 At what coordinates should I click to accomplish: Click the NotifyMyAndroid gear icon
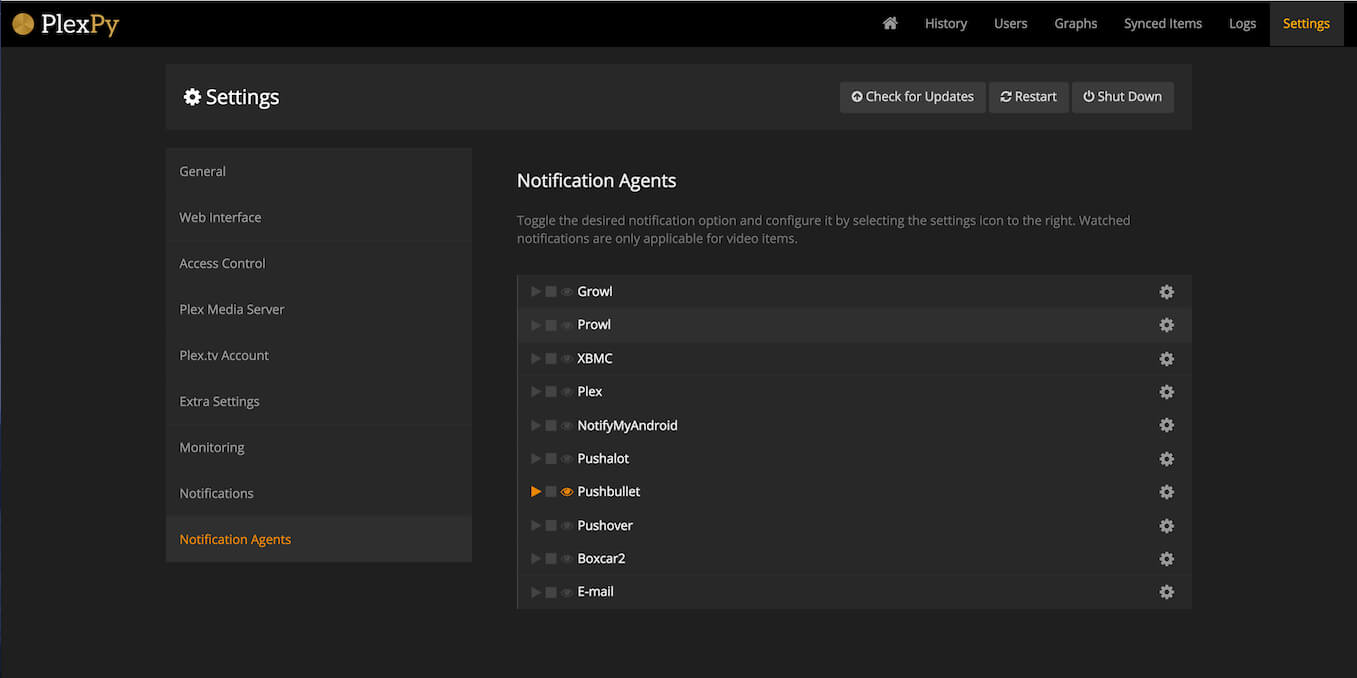pyautogui.click(x=1166, y=425)
